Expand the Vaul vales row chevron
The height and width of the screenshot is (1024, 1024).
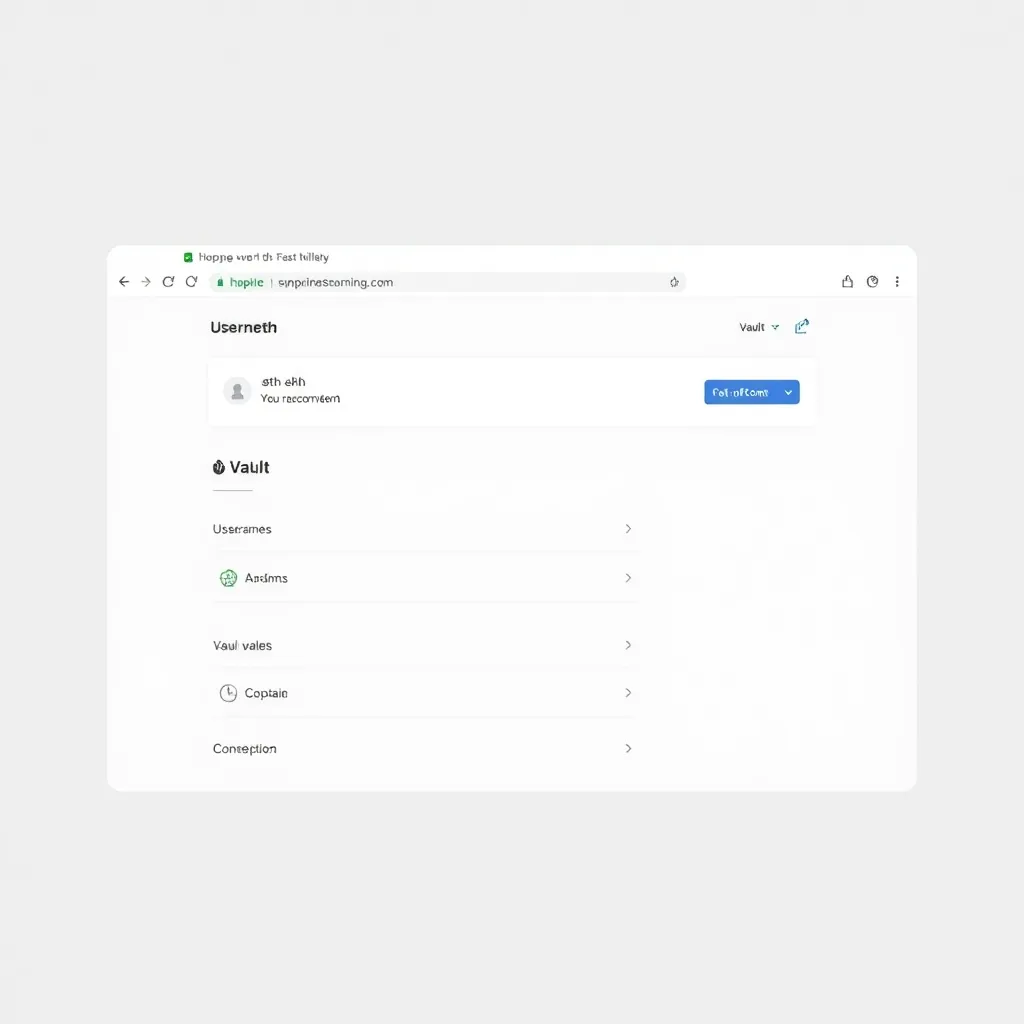pos(628,645)
